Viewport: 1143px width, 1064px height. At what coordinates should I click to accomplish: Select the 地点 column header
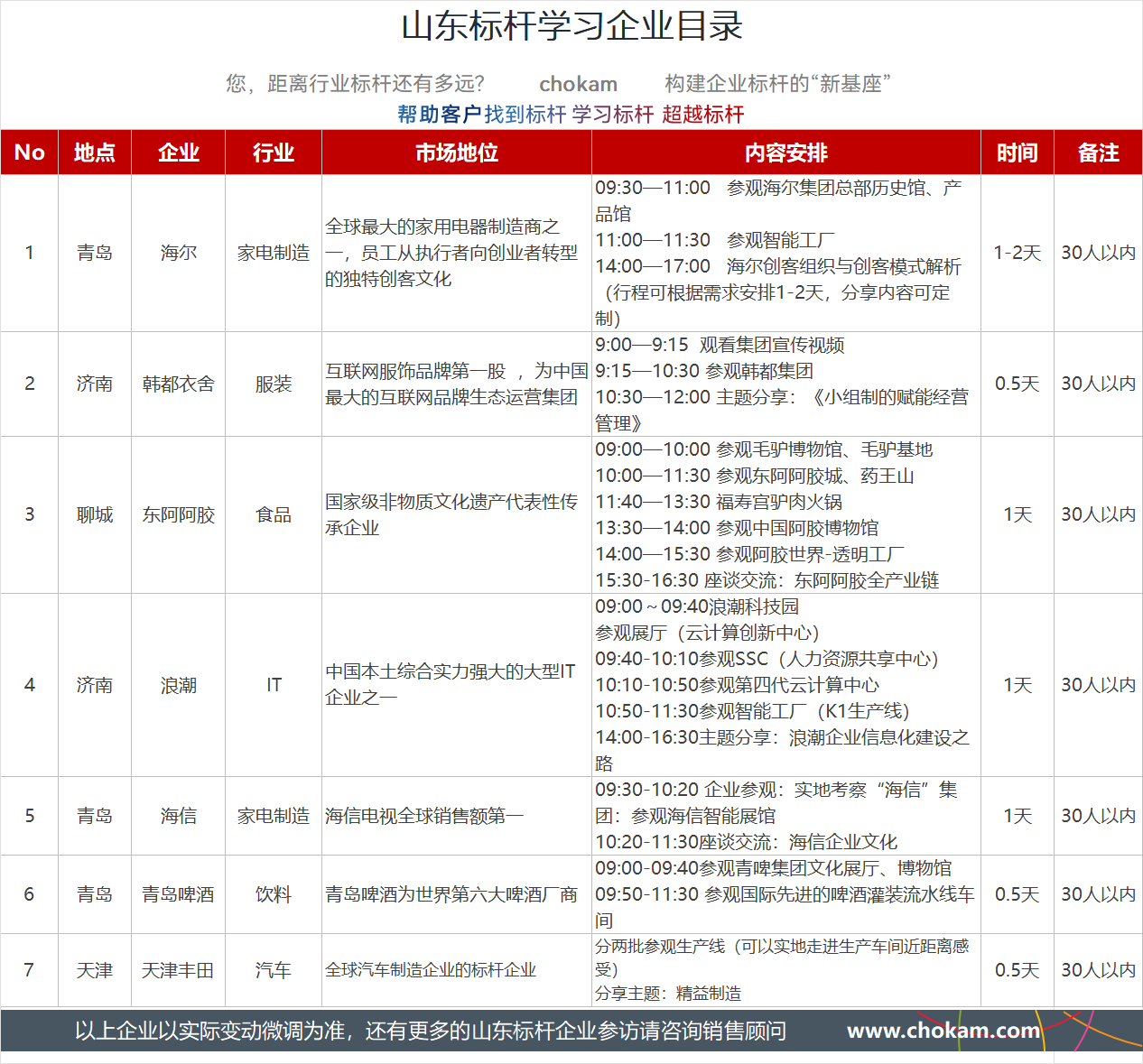(95, 153)
